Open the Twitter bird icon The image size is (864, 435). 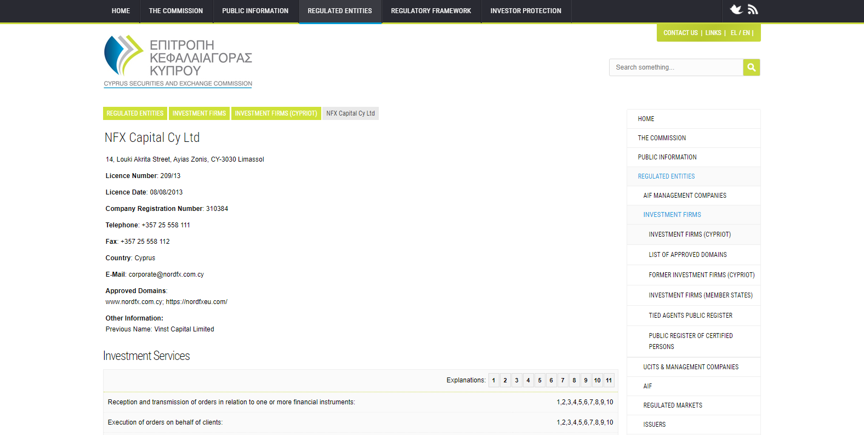click(x=736, y=9)
